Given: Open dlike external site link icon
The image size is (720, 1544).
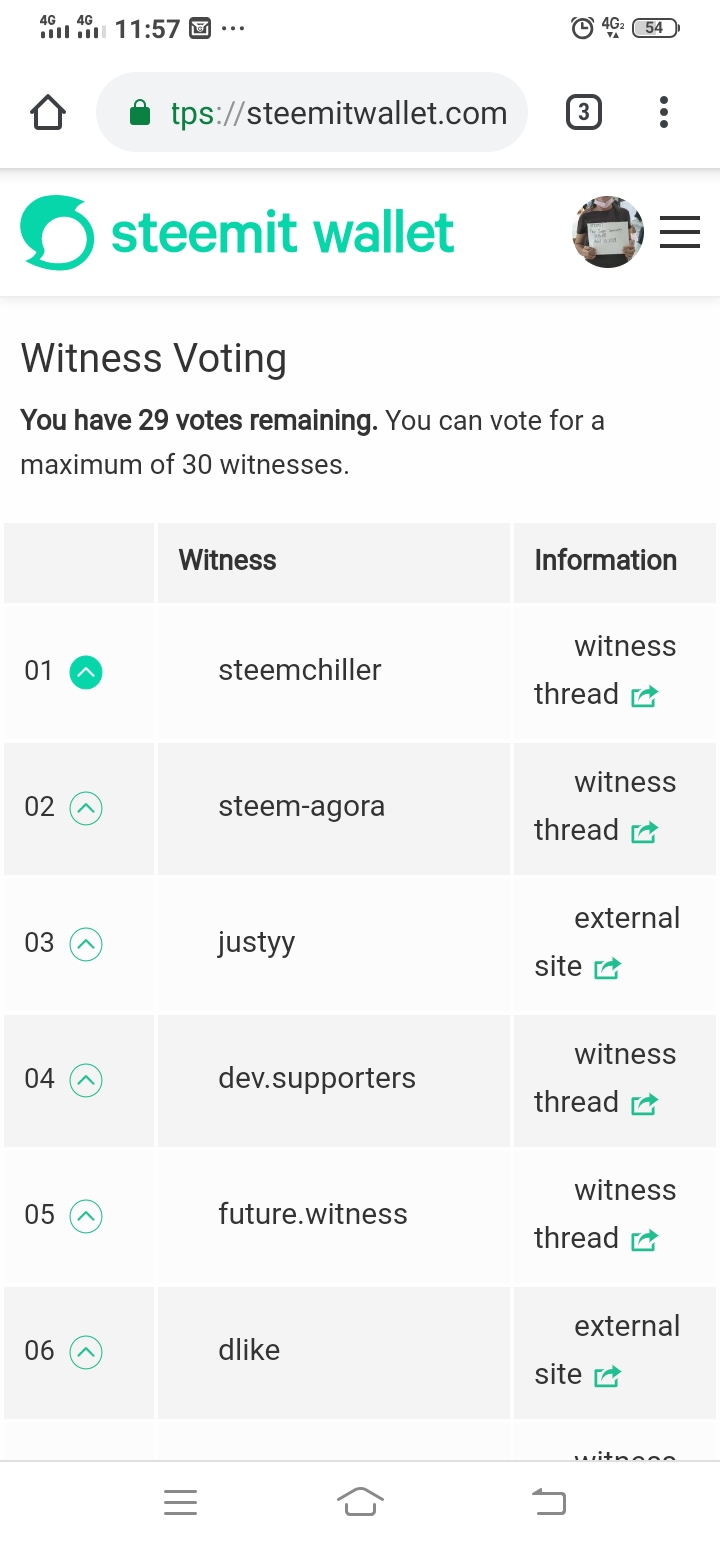Looking at the screenshot, I should [x=607, y=1375].
